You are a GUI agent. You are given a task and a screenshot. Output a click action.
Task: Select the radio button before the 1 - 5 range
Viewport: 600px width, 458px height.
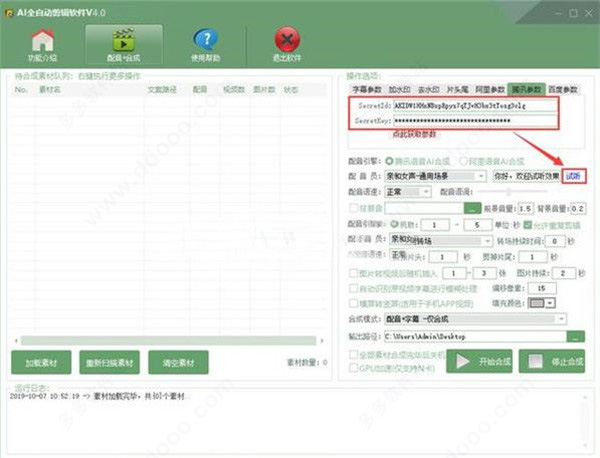[x=394, y=225]
